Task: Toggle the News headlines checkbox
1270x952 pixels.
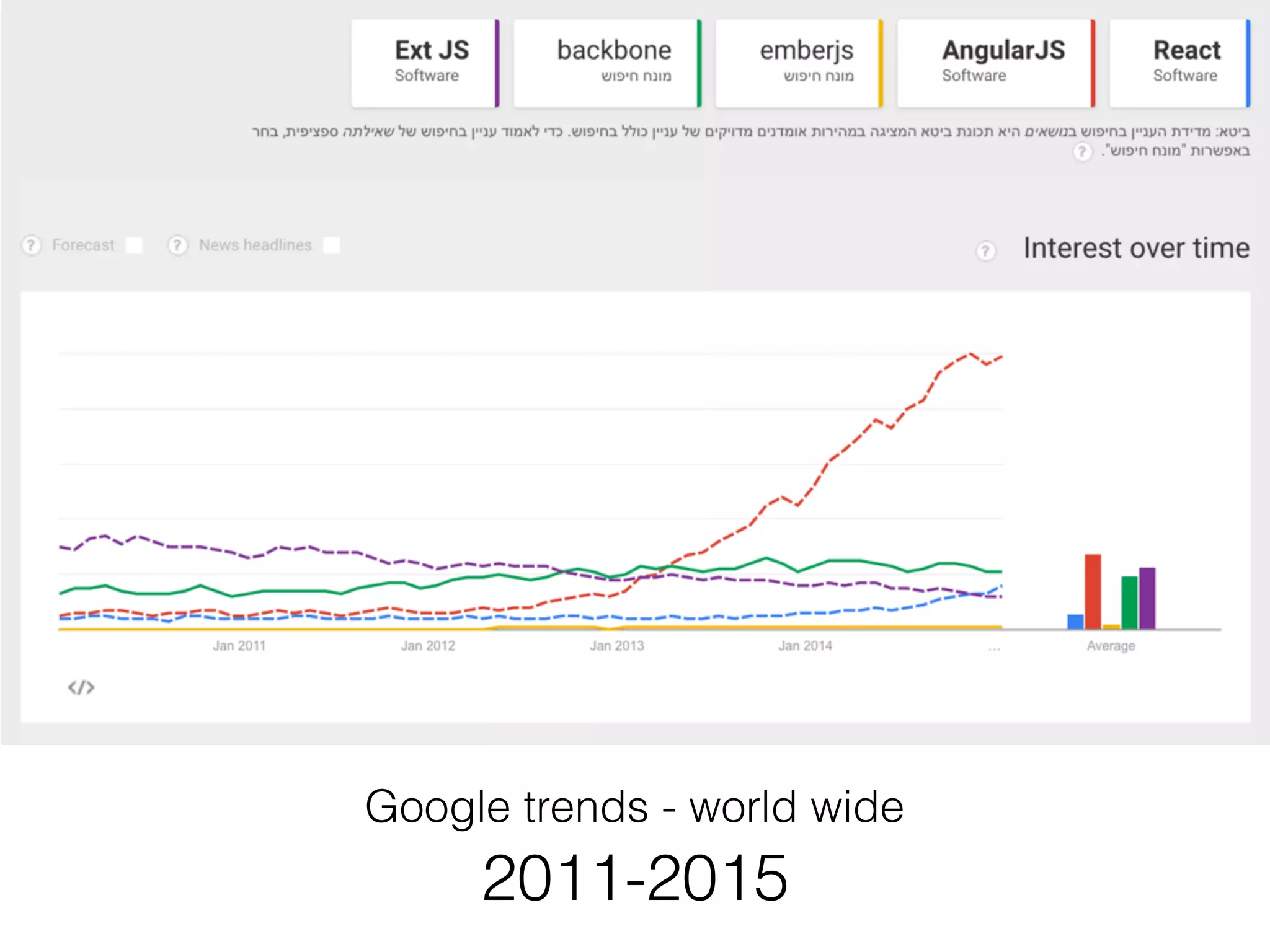Action: [332, 245]
